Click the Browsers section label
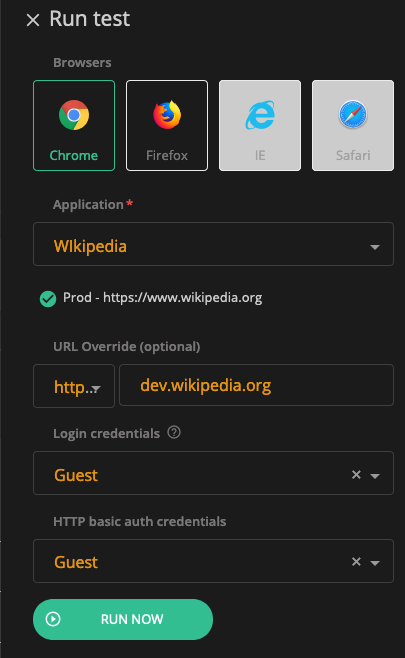 tap(82, 63)
